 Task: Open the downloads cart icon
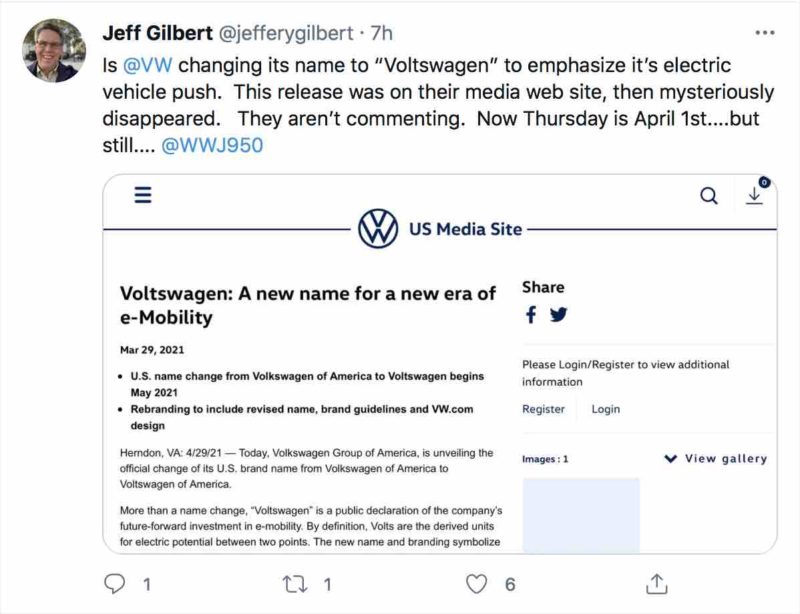(x=755, y=194)
